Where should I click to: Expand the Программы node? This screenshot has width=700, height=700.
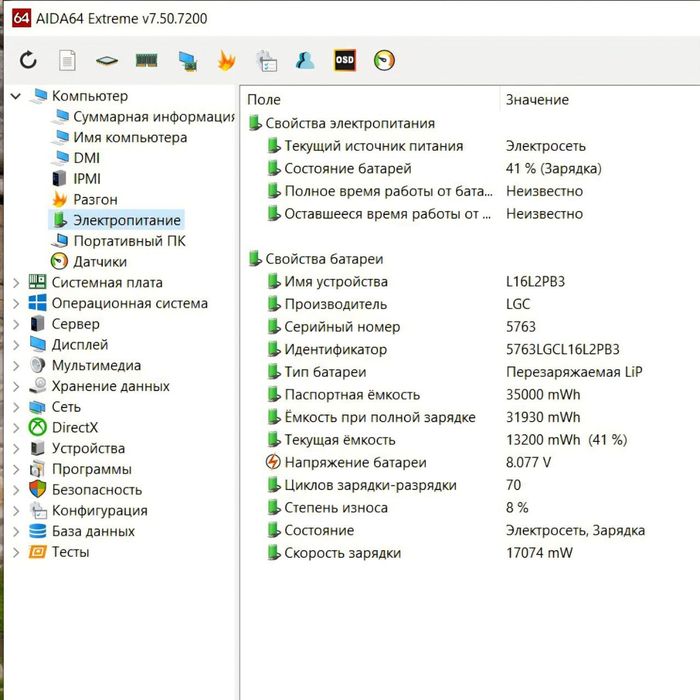point(16,469)
